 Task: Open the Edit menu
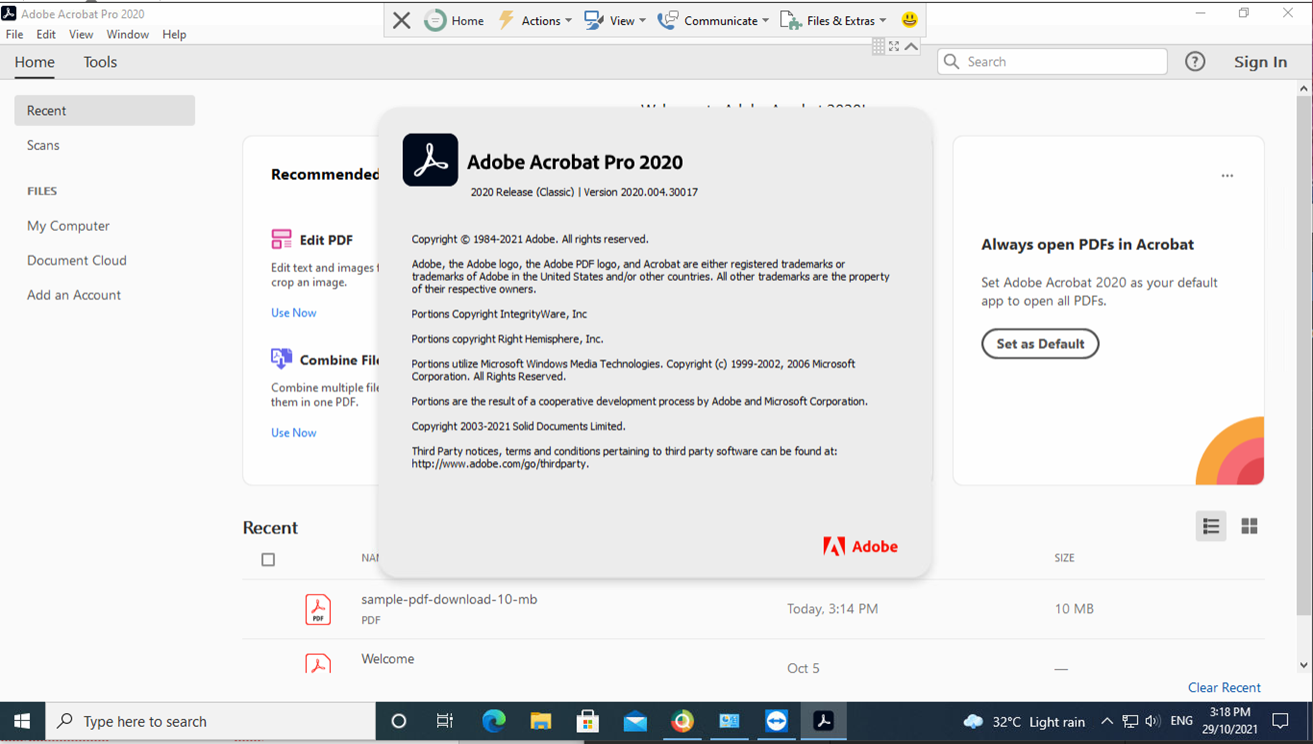point(46,33)
